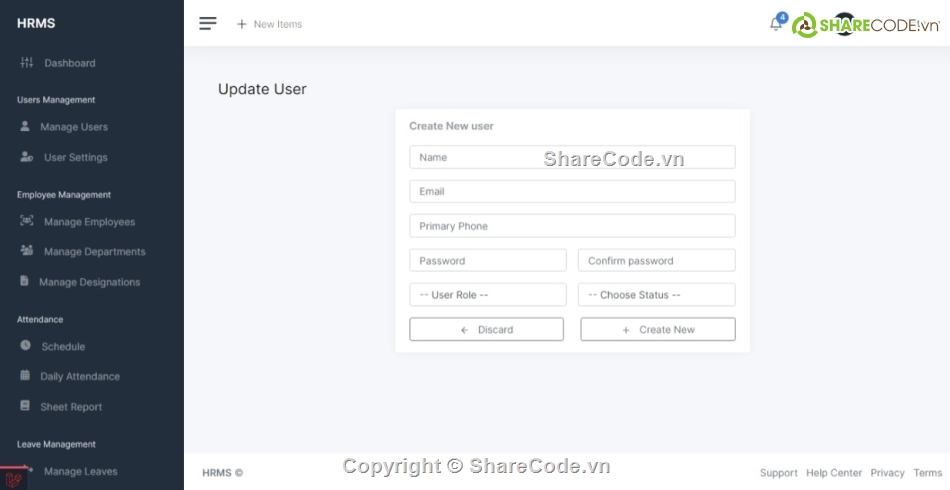Open the New Items menu
Screen dimensions: 950x490
(269, 24)
